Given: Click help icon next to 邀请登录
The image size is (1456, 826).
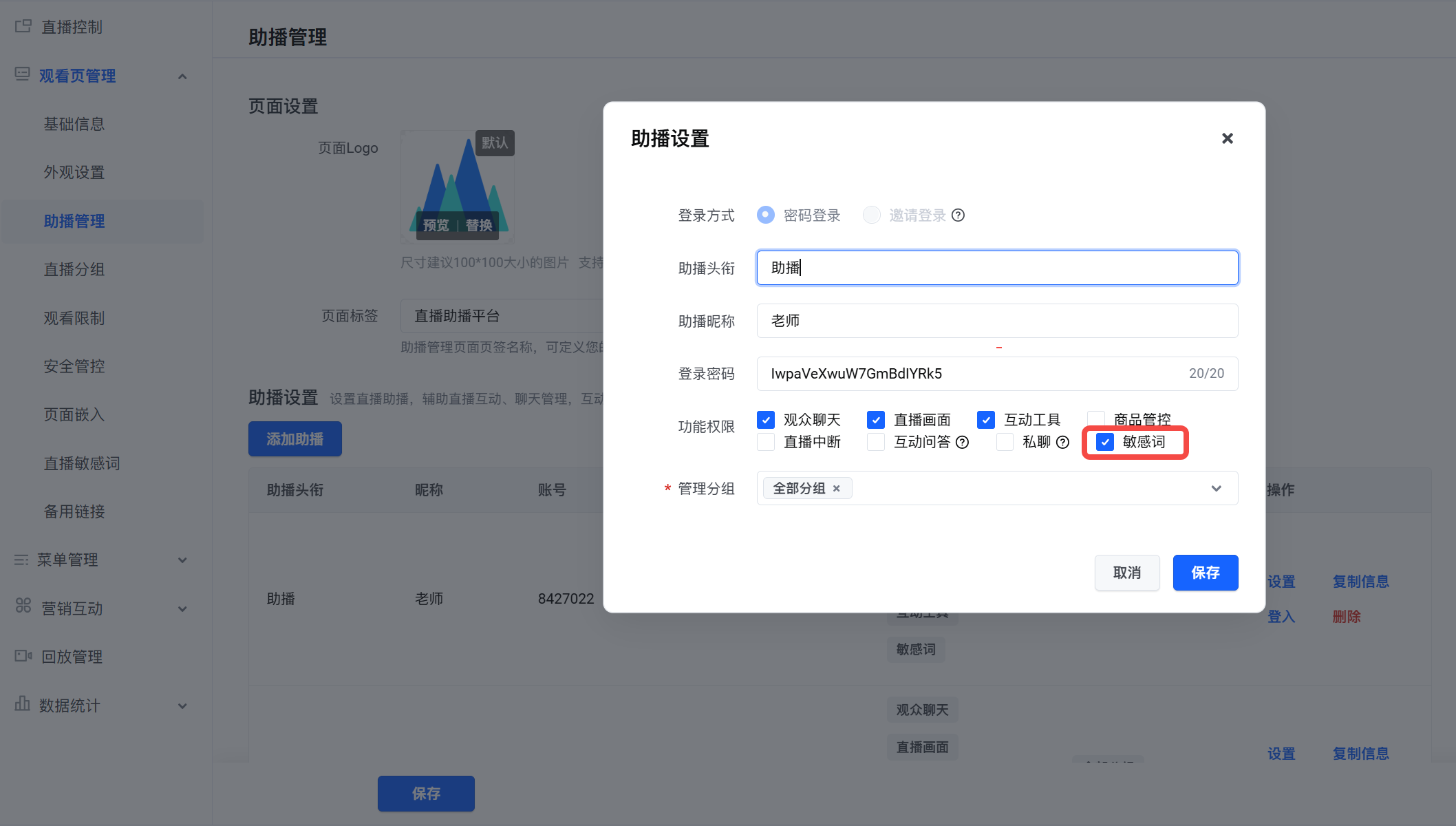Looking at the screenshot, I should coord(958,215).
